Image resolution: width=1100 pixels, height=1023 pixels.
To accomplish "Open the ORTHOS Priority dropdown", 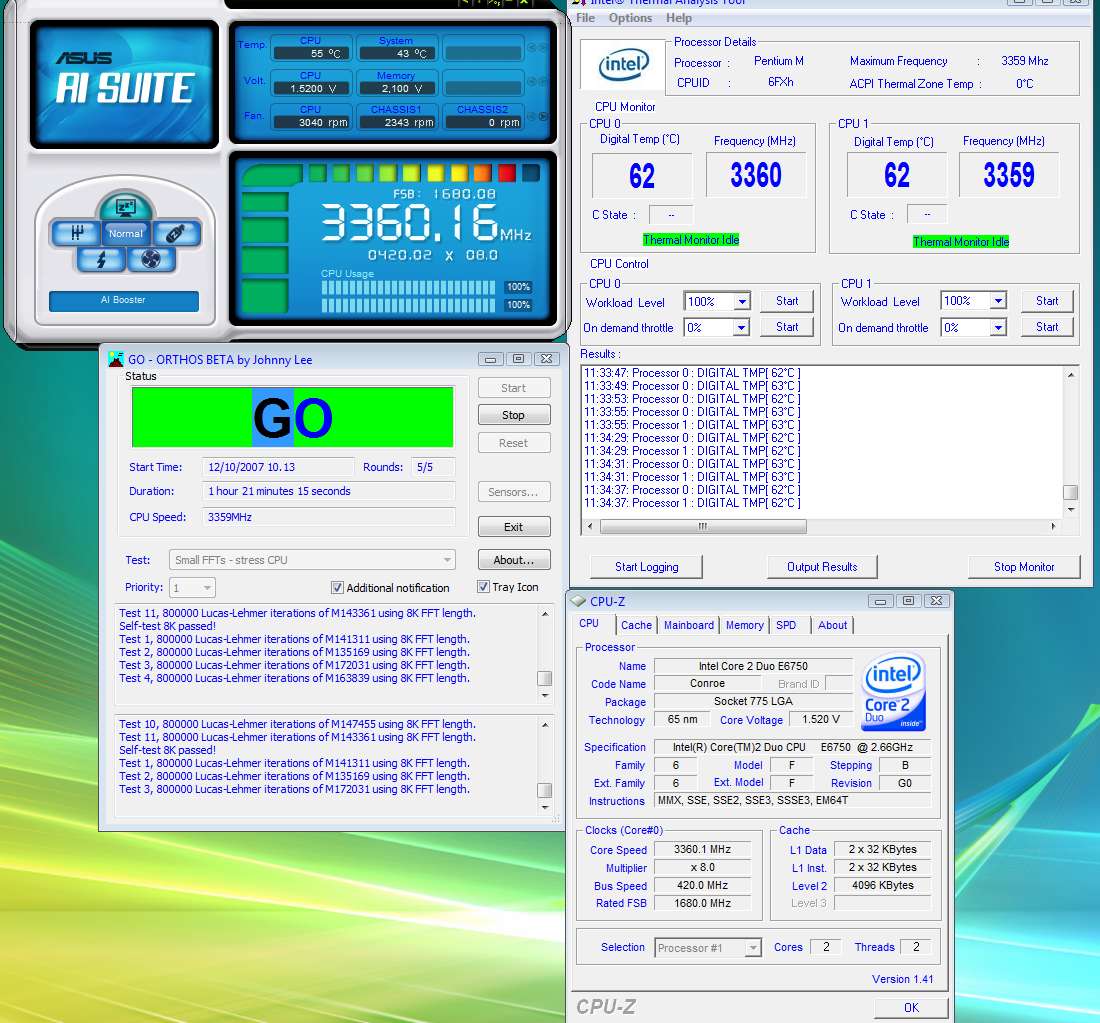I will [x=192, y=587].
